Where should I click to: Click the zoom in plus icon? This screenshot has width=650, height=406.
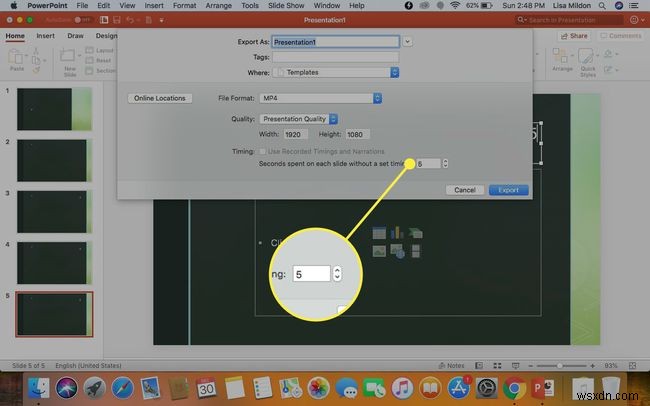592,366
